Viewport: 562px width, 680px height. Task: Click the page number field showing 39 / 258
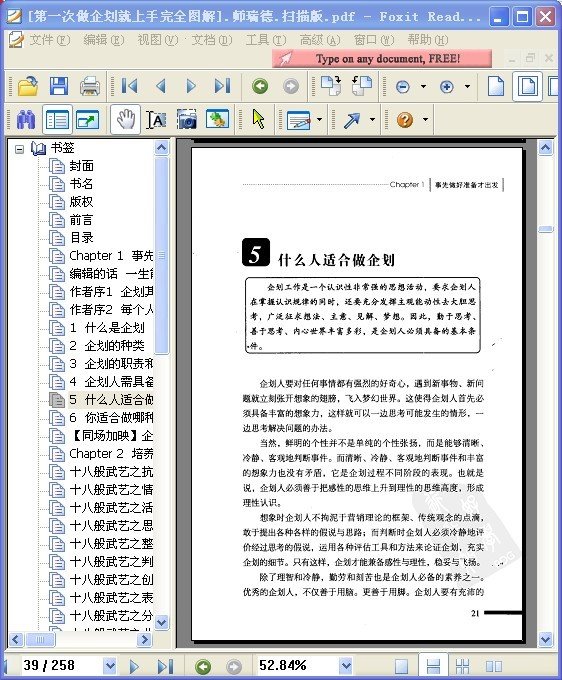61,665
